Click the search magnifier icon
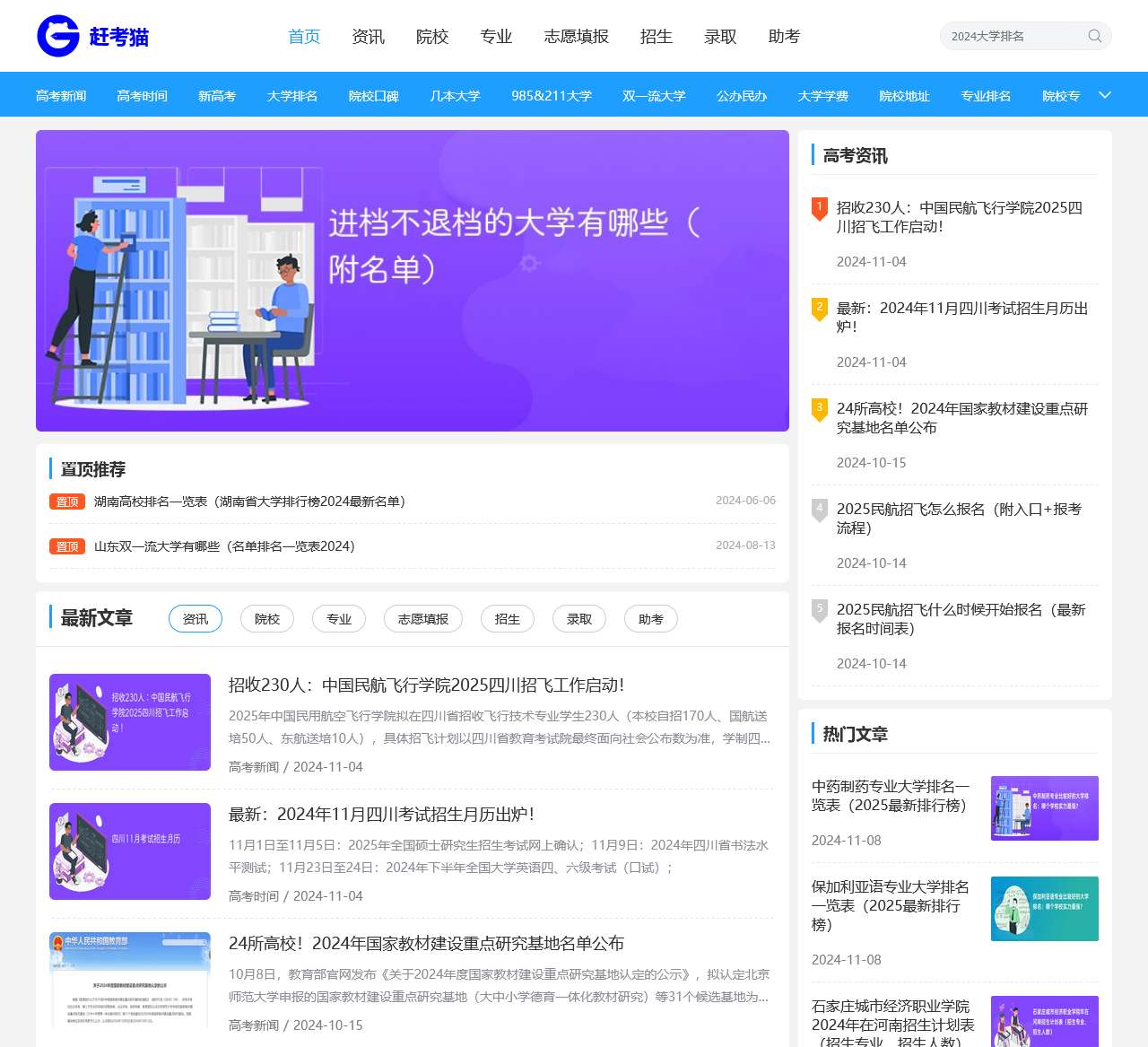This screenshot has height=1047, width=1148. pos(1094,36)
